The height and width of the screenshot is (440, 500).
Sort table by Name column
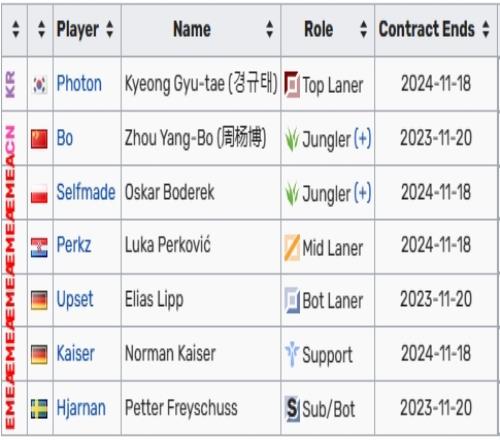click(x=270, y=29)
